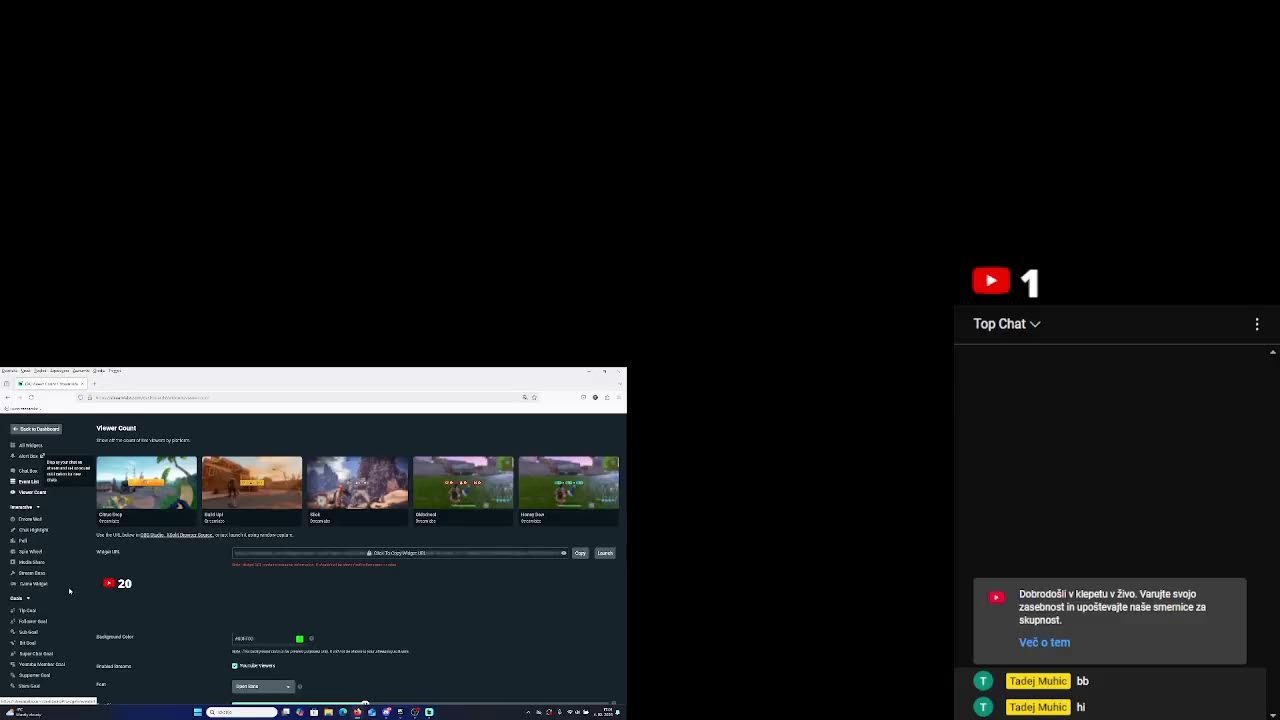The width and height of the screenshot is (1280, 720).
Task: Open the Več o tem link
Action: 1044,642
